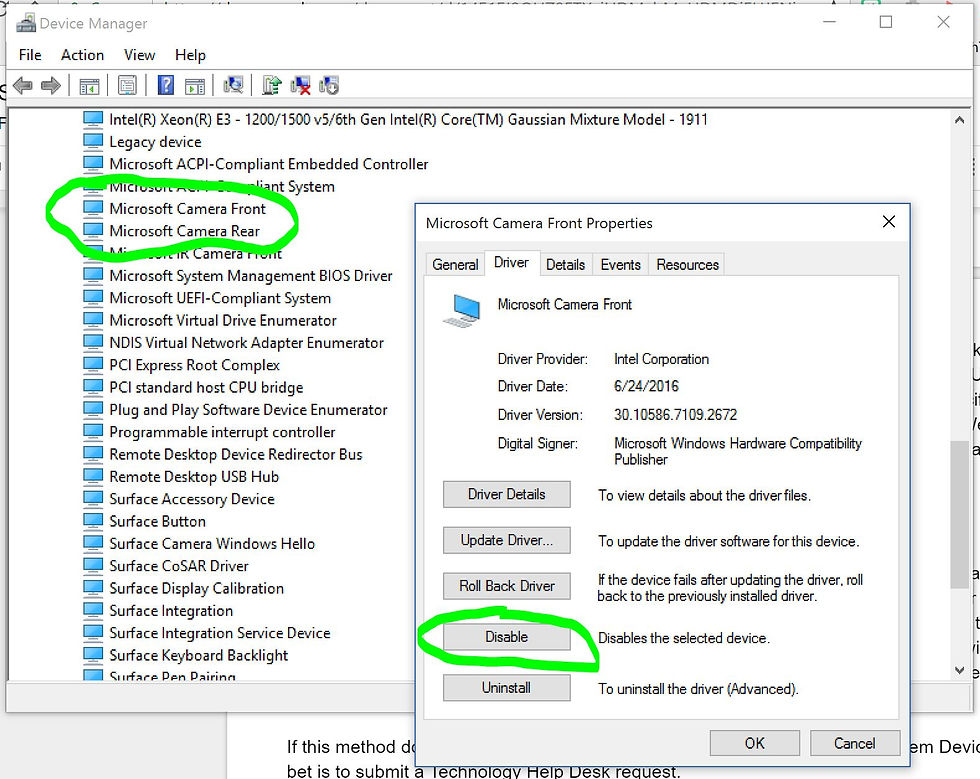Open the Action menu
The width and height of the screenshot is (980, 779).
[x=82, y=55]
